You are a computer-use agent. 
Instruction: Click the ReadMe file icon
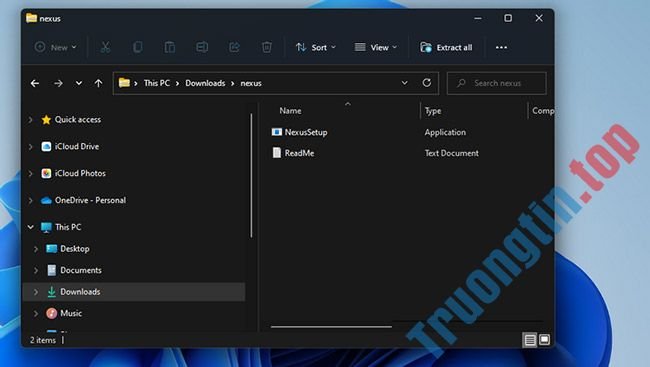(276, 153)
